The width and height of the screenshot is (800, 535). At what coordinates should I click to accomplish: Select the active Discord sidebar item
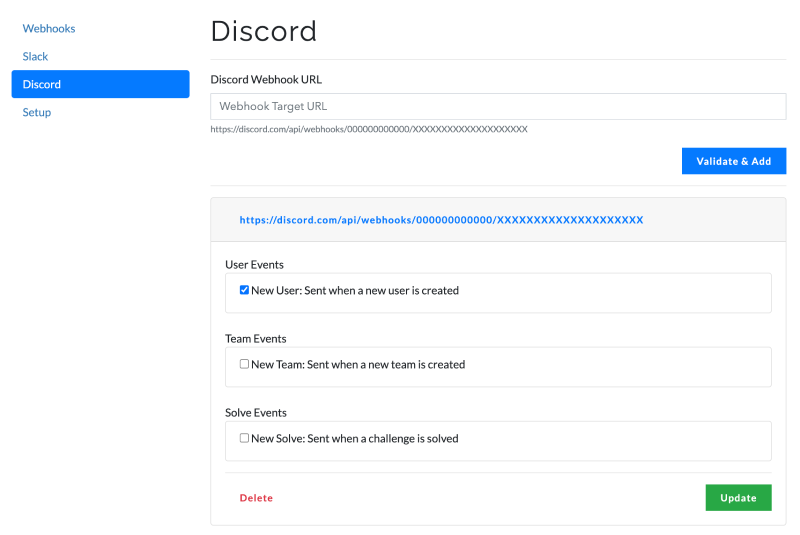pos(100,84)
